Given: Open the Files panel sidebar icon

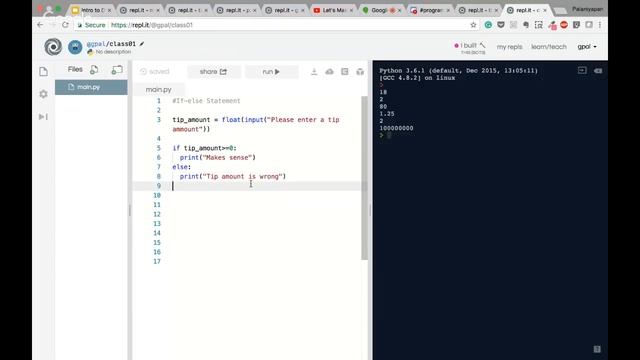Looking at the screenshot, I should tap(43, 71).
